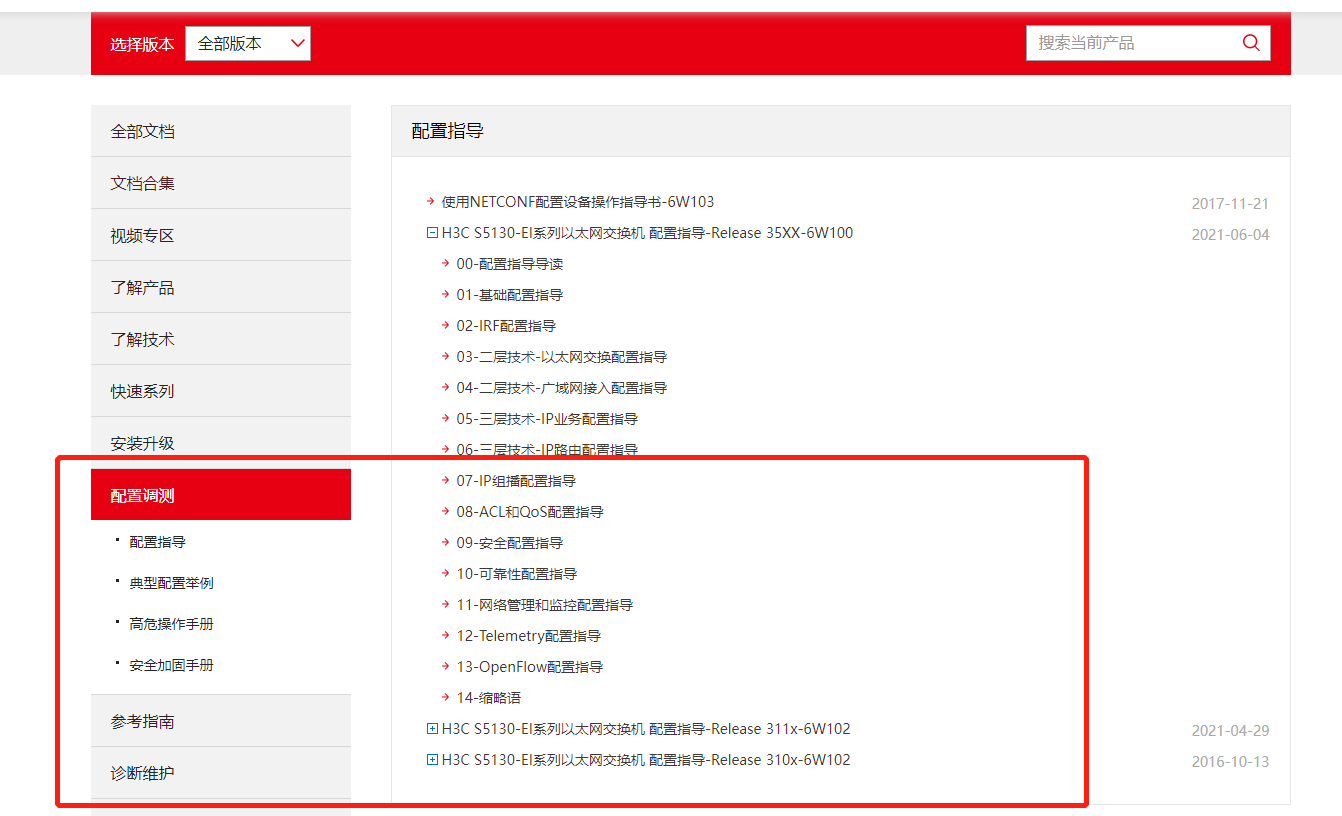Open 12-Telemetry配置指导 chapter
This screenshot has height=816, width=1342.
pos(529,636)
